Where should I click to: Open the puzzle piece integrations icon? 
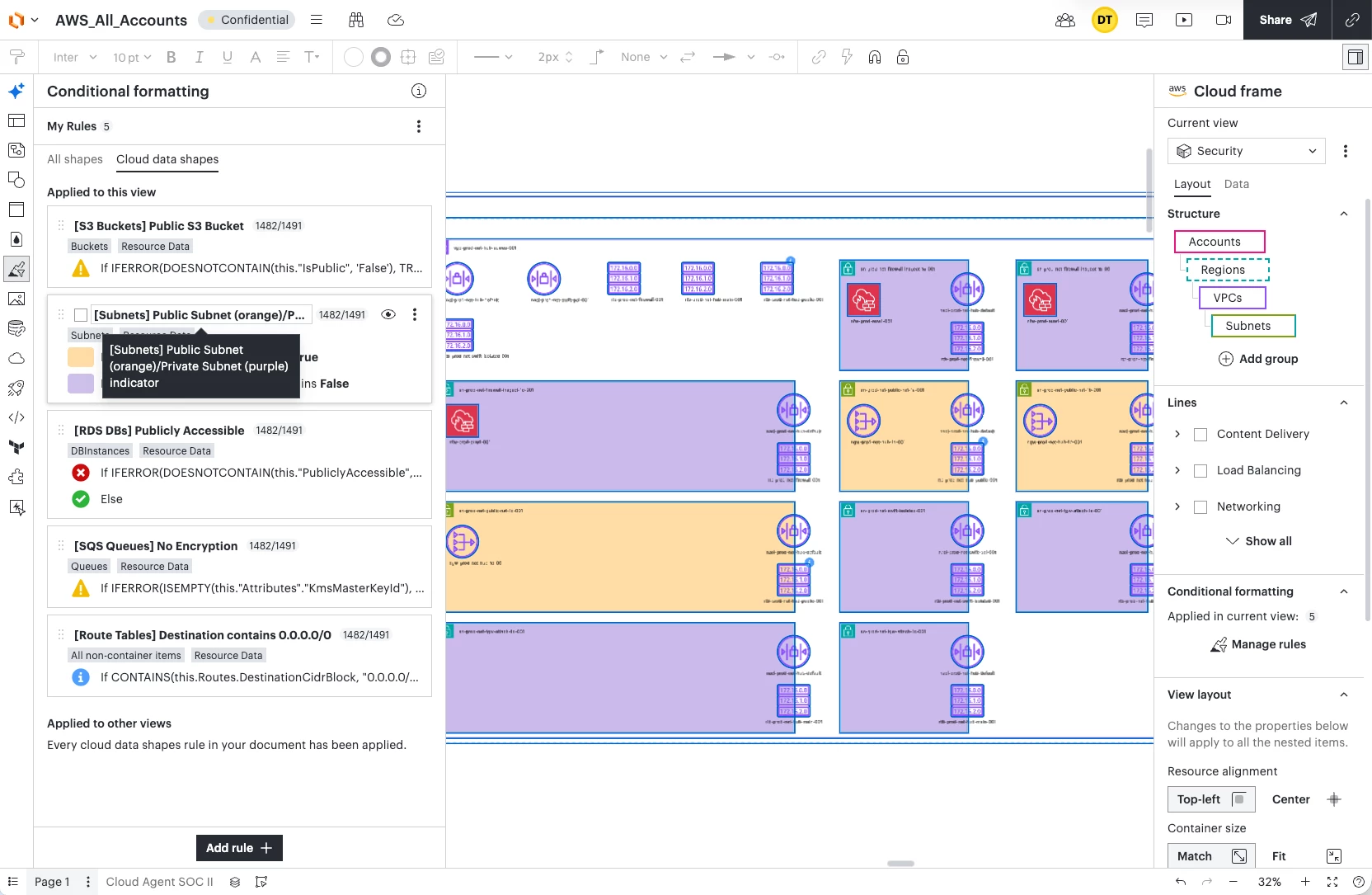(16, 477)
